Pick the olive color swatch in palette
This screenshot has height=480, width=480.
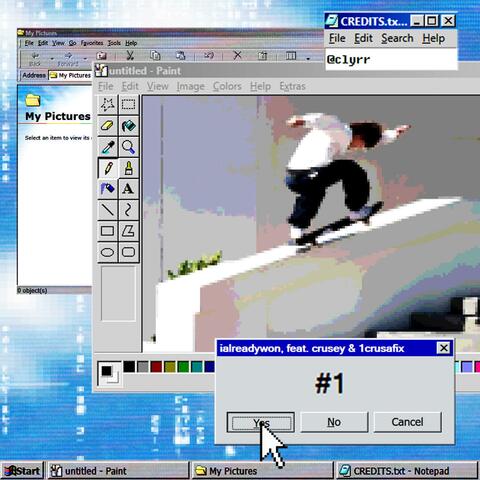[x=170, y=367]
